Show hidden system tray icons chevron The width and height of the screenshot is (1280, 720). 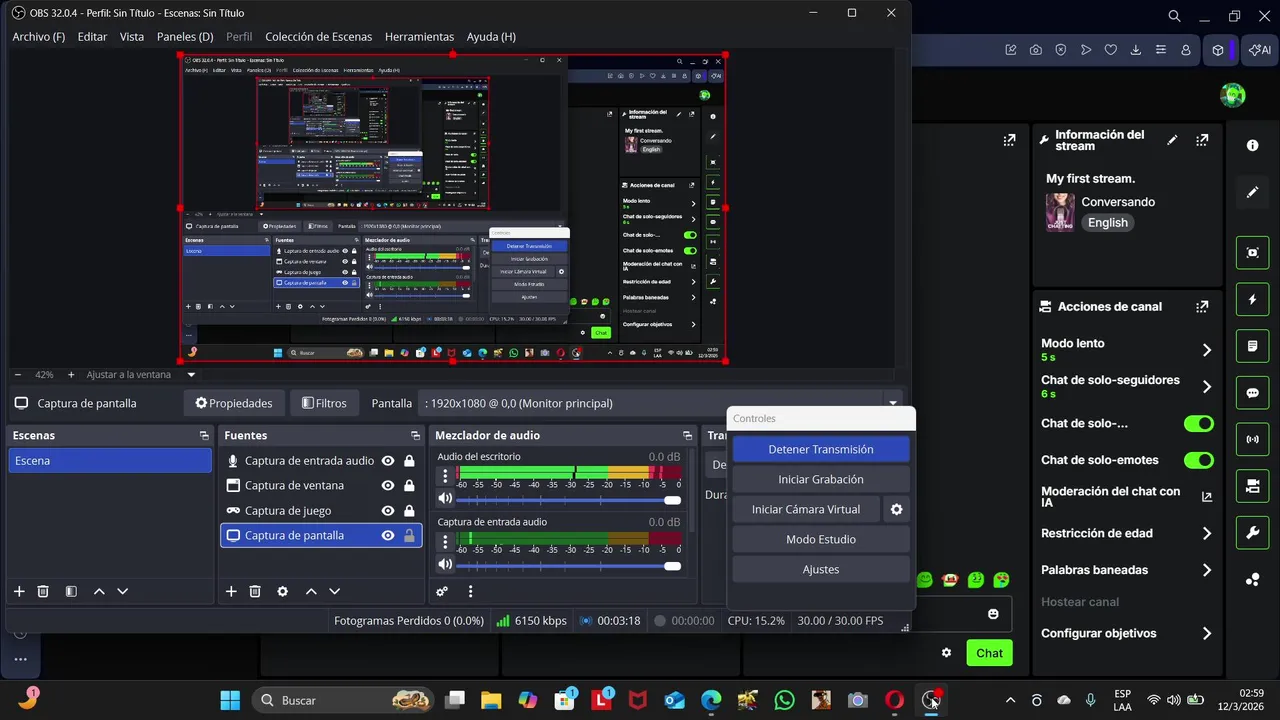point(1010,700)
